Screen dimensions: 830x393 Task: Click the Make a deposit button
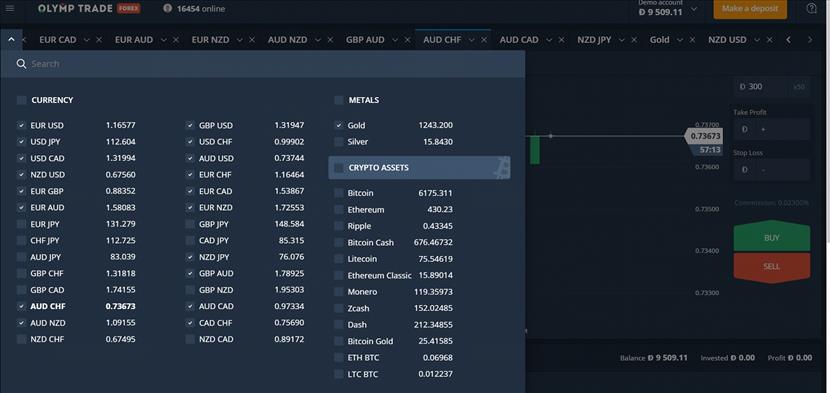pyautogui.click(x=750, y=8)
